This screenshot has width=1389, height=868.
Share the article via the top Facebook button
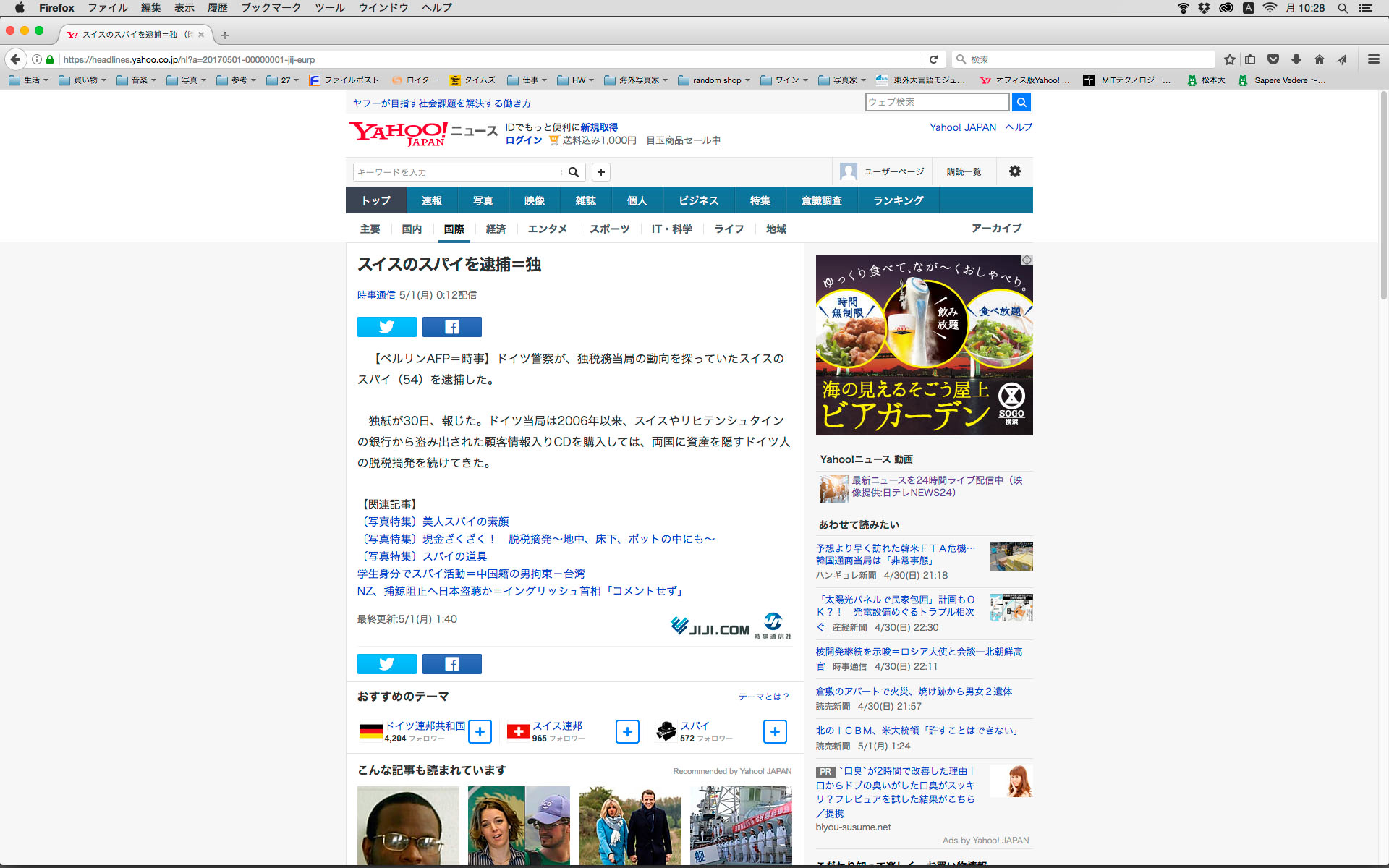click(x=451, y=327)
